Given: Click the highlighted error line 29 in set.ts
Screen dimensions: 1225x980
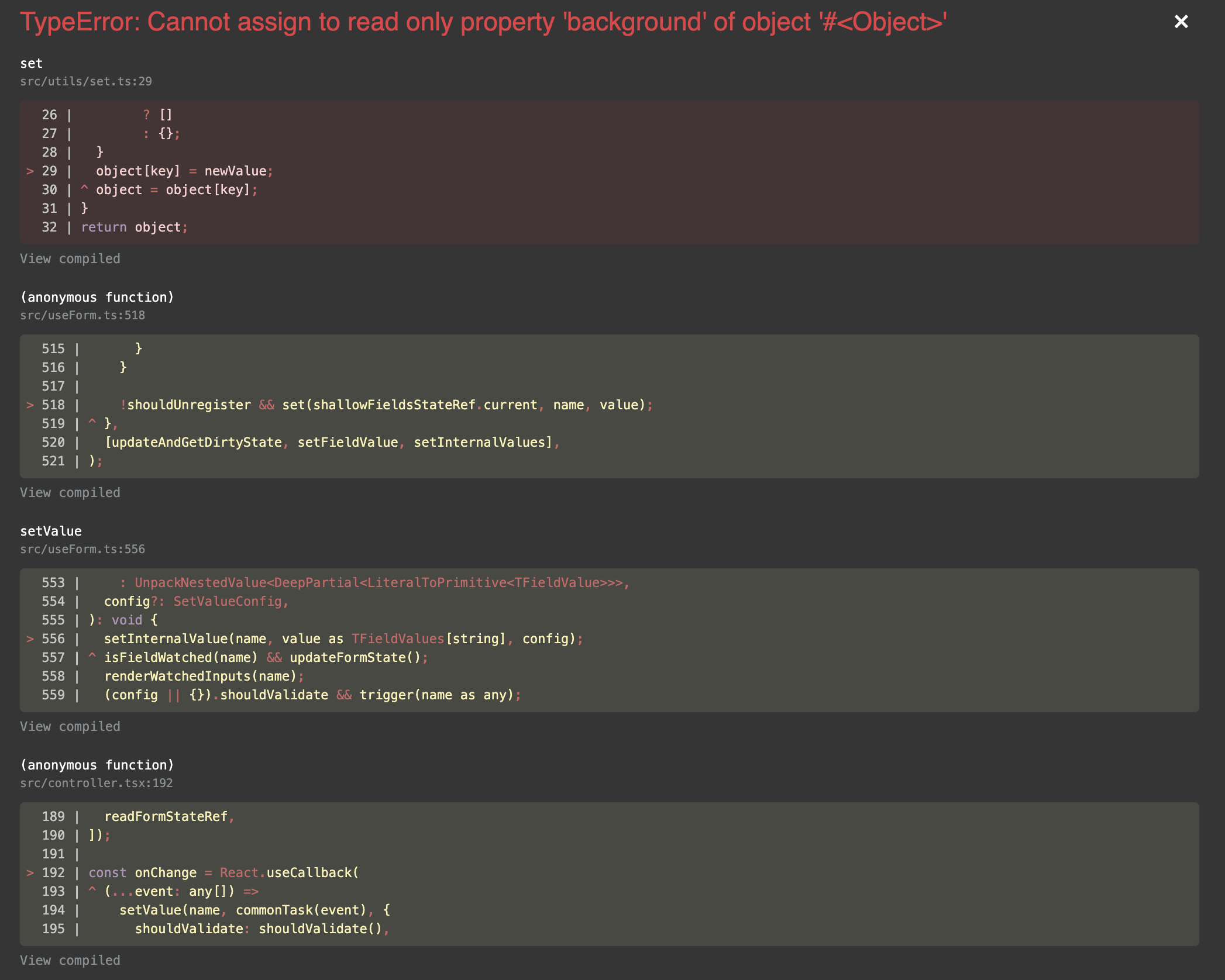Looking at the screenshot, I should click(176, 171).
